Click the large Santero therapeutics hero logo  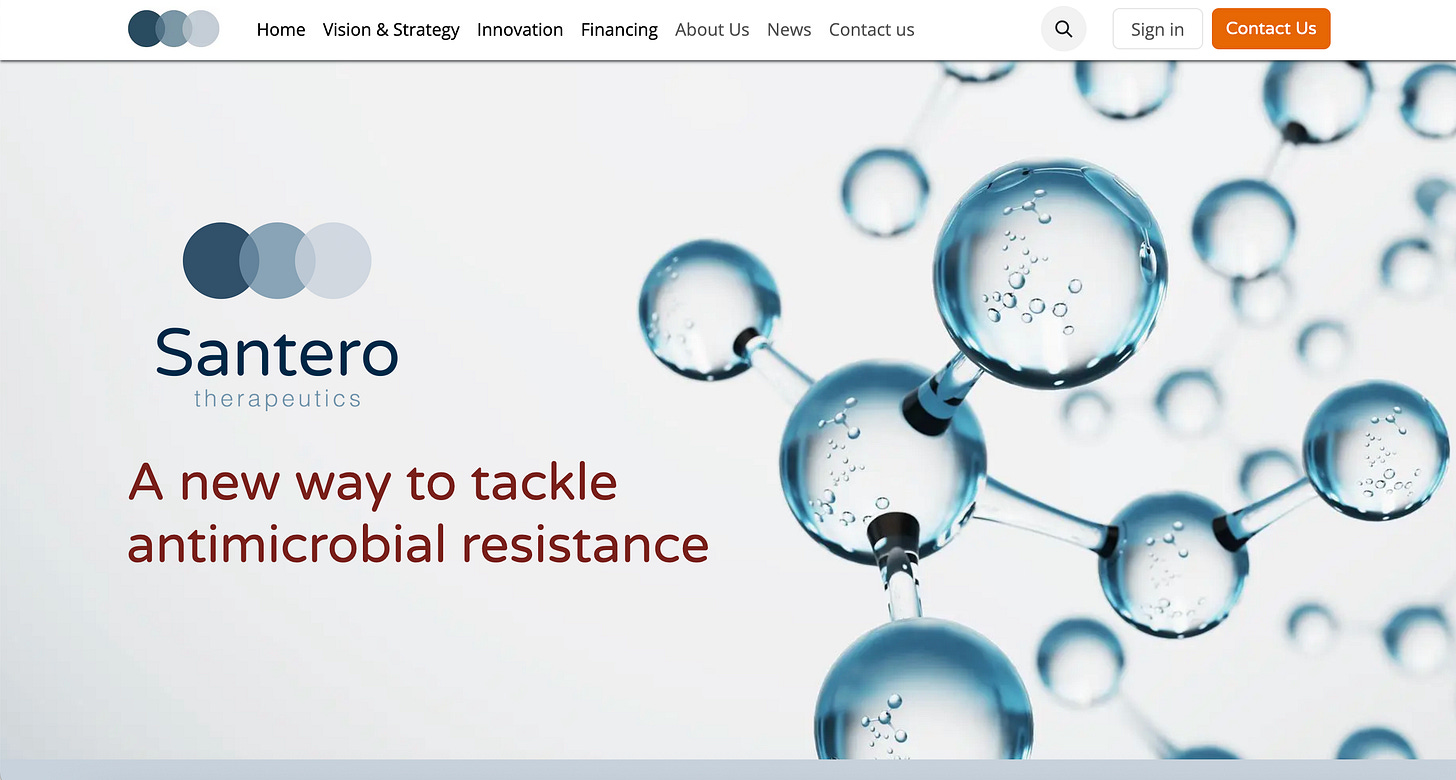[277, 315]
